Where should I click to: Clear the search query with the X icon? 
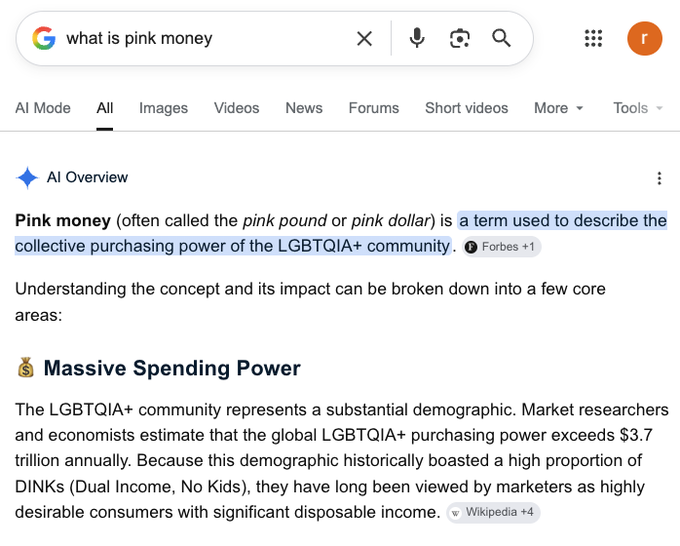(x=364, y=39)
